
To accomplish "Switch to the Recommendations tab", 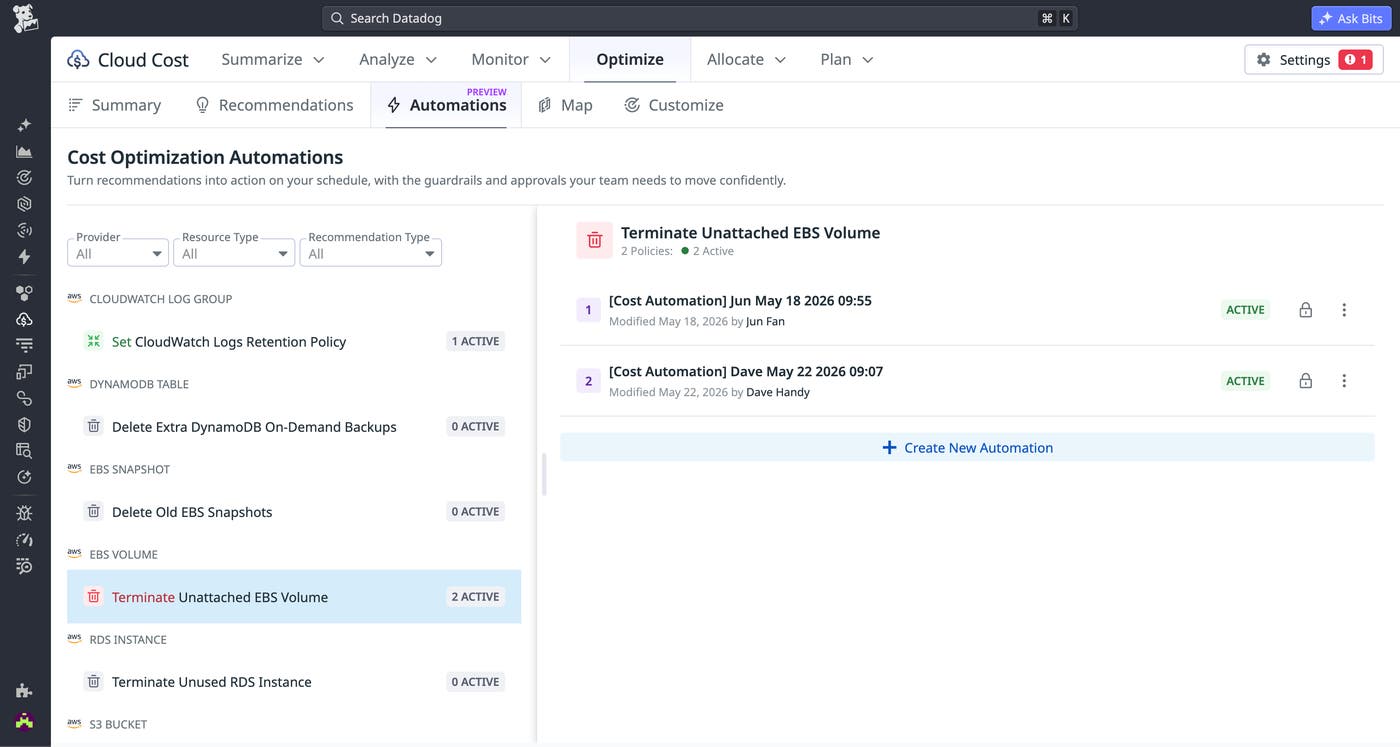I will click(x=274, y=105).
